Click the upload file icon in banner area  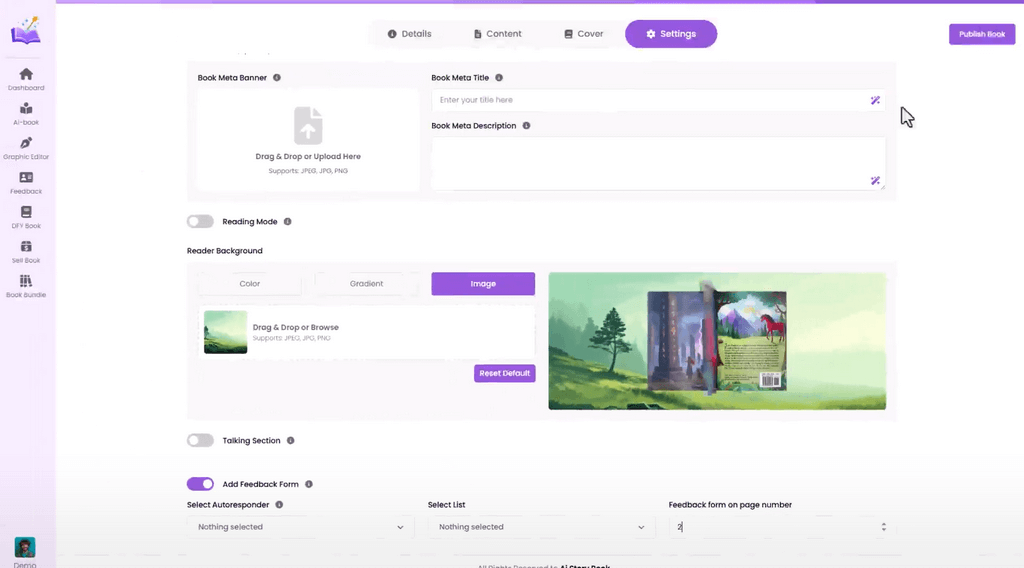[308, 125]
